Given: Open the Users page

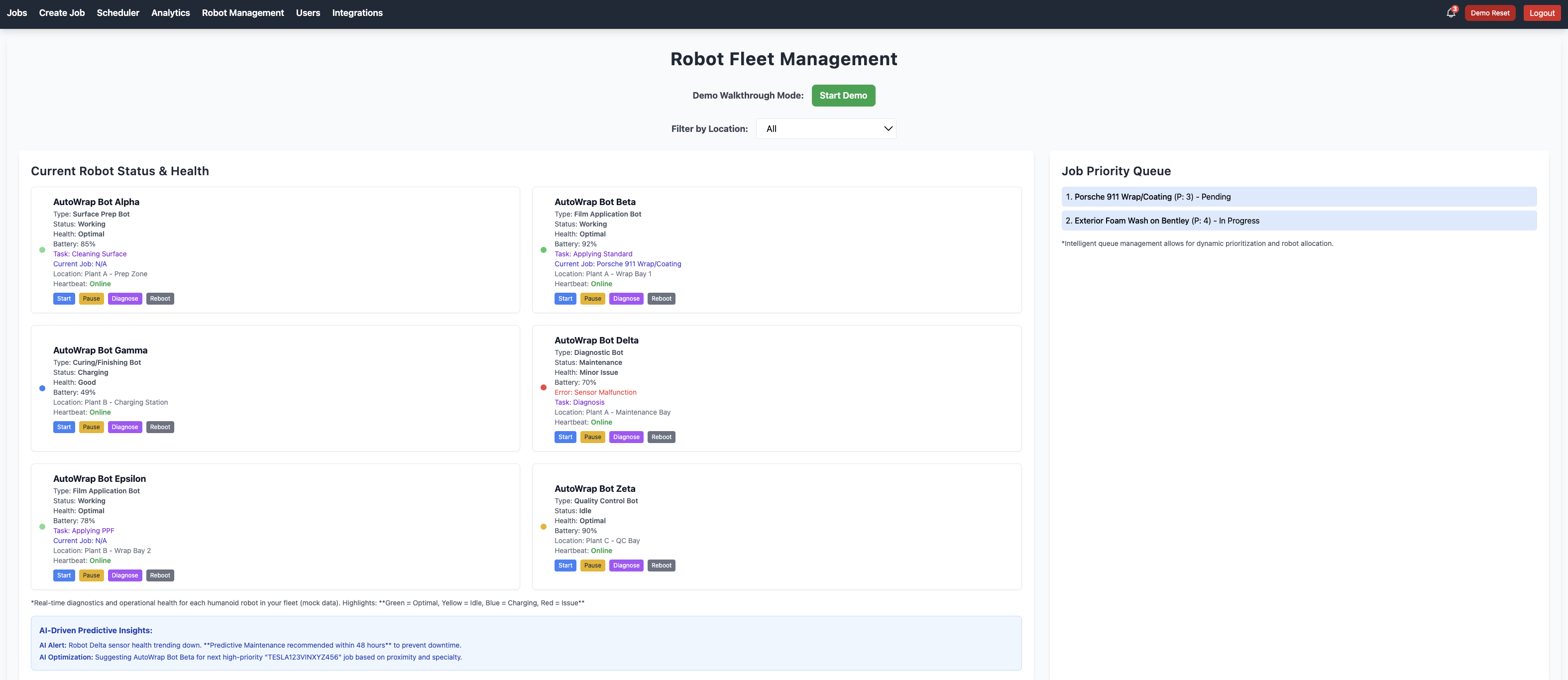Looking at the screenshot, I should (308, 13).
